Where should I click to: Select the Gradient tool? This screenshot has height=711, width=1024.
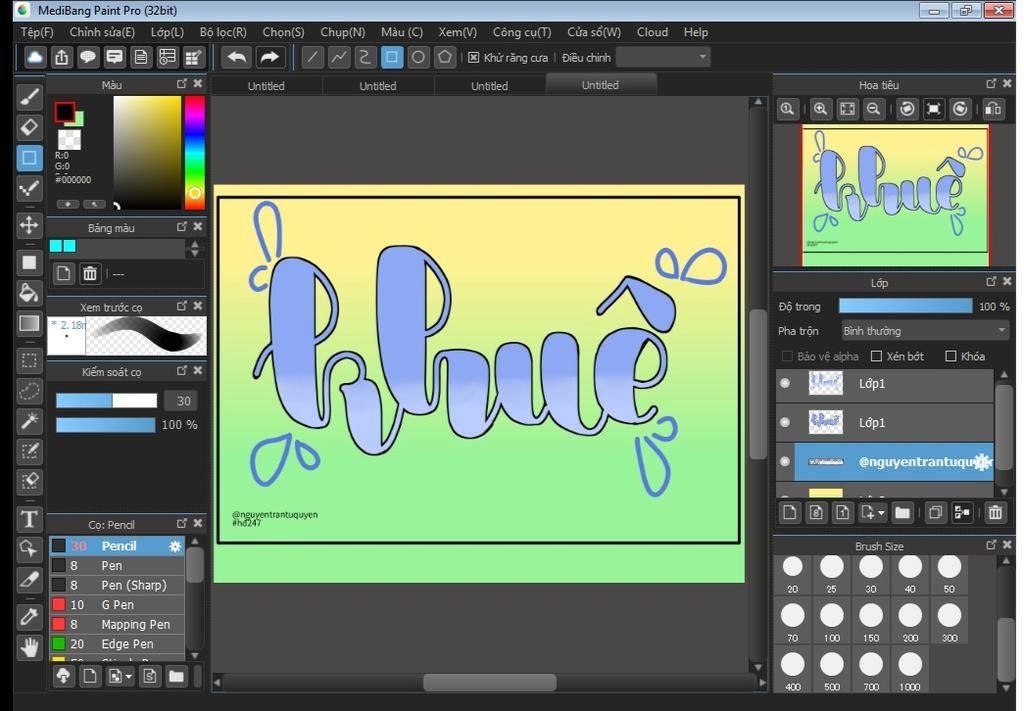coord(29,324)
